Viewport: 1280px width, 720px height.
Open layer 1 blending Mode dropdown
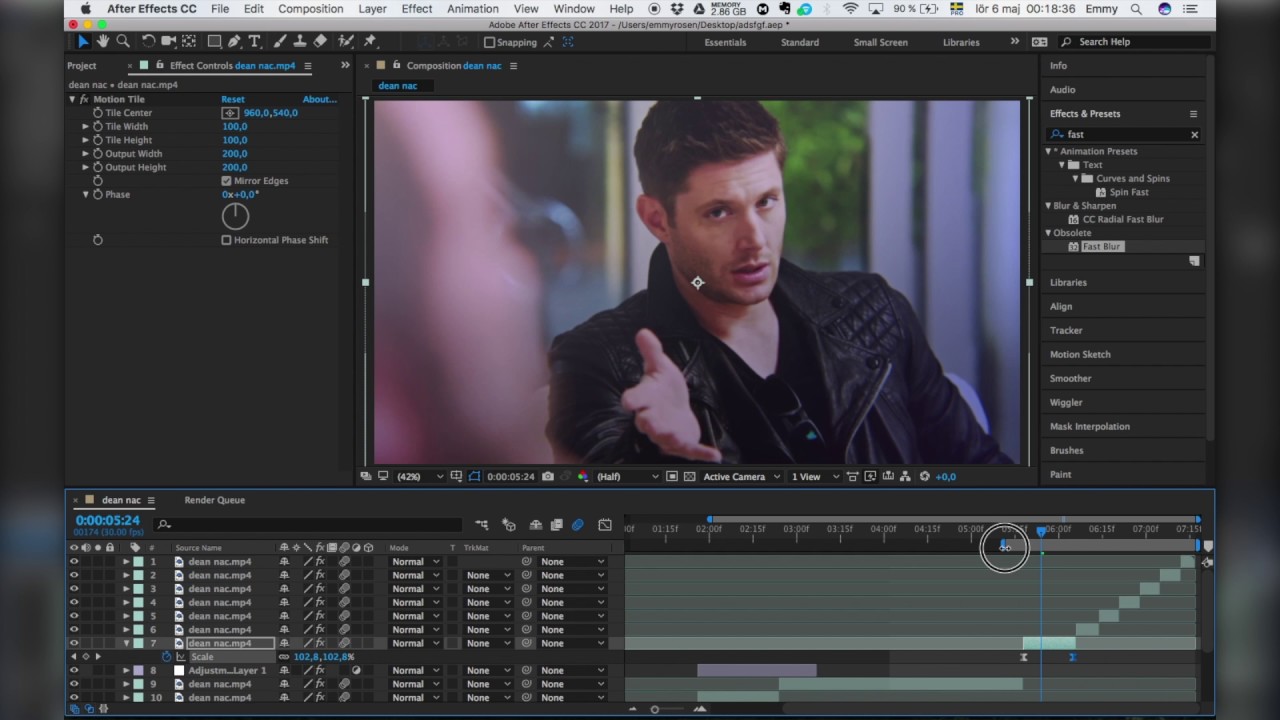[x=415, y=562]
